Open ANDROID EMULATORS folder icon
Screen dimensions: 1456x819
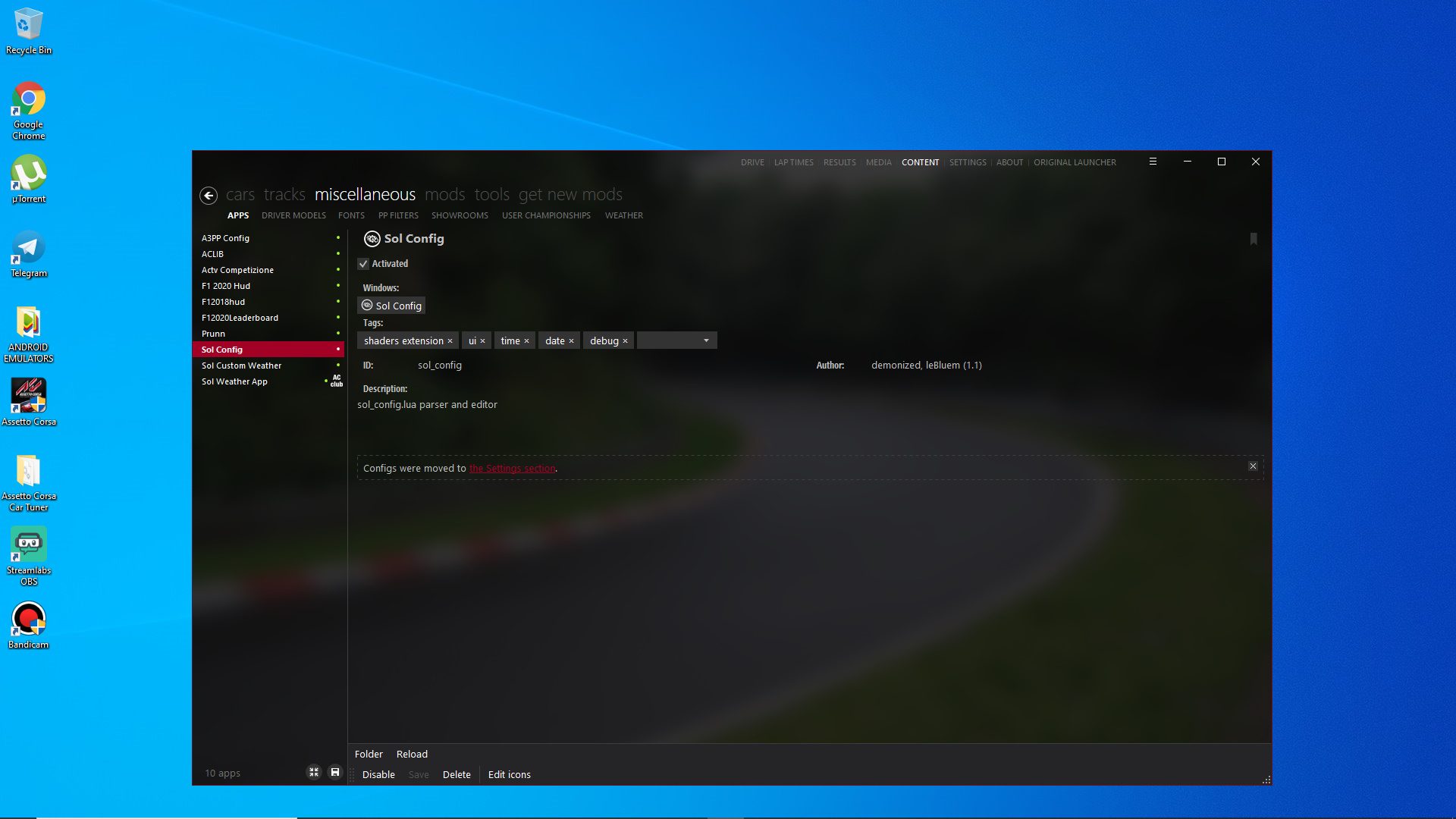[x=29, y=334]
